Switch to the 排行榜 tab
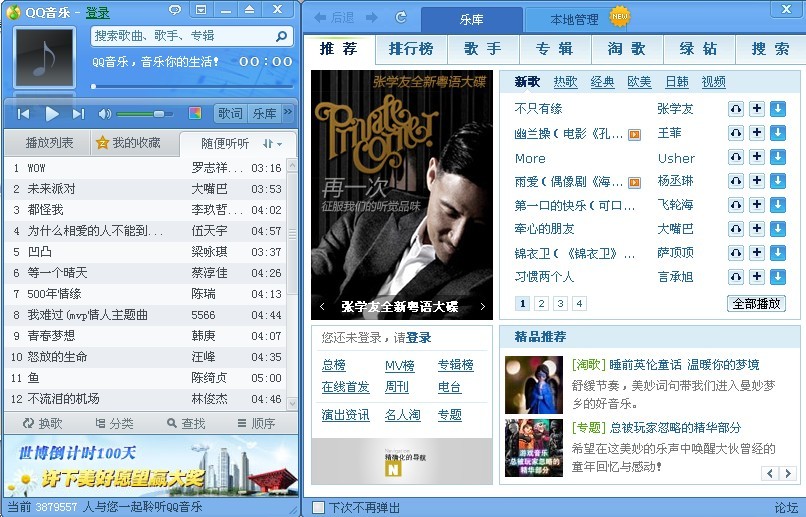The height and width of the screenshot is (517, 806). click(410, 49)
